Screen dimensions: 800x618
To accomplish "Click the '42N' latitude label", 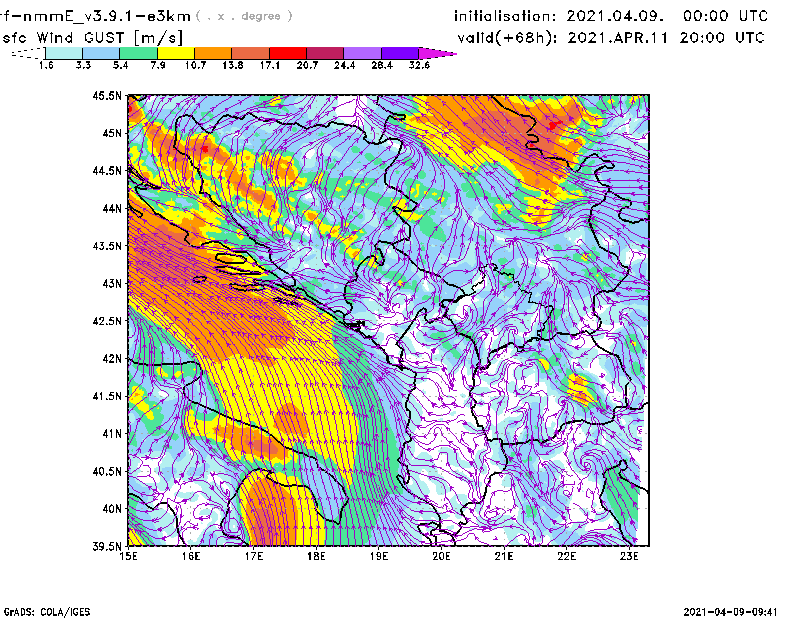I will tap(112, 359).
